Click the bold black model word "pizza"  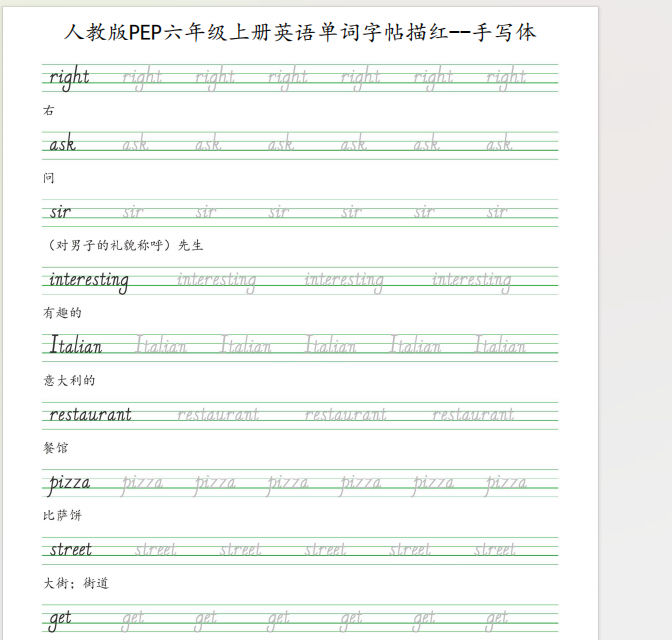point(70,483)
